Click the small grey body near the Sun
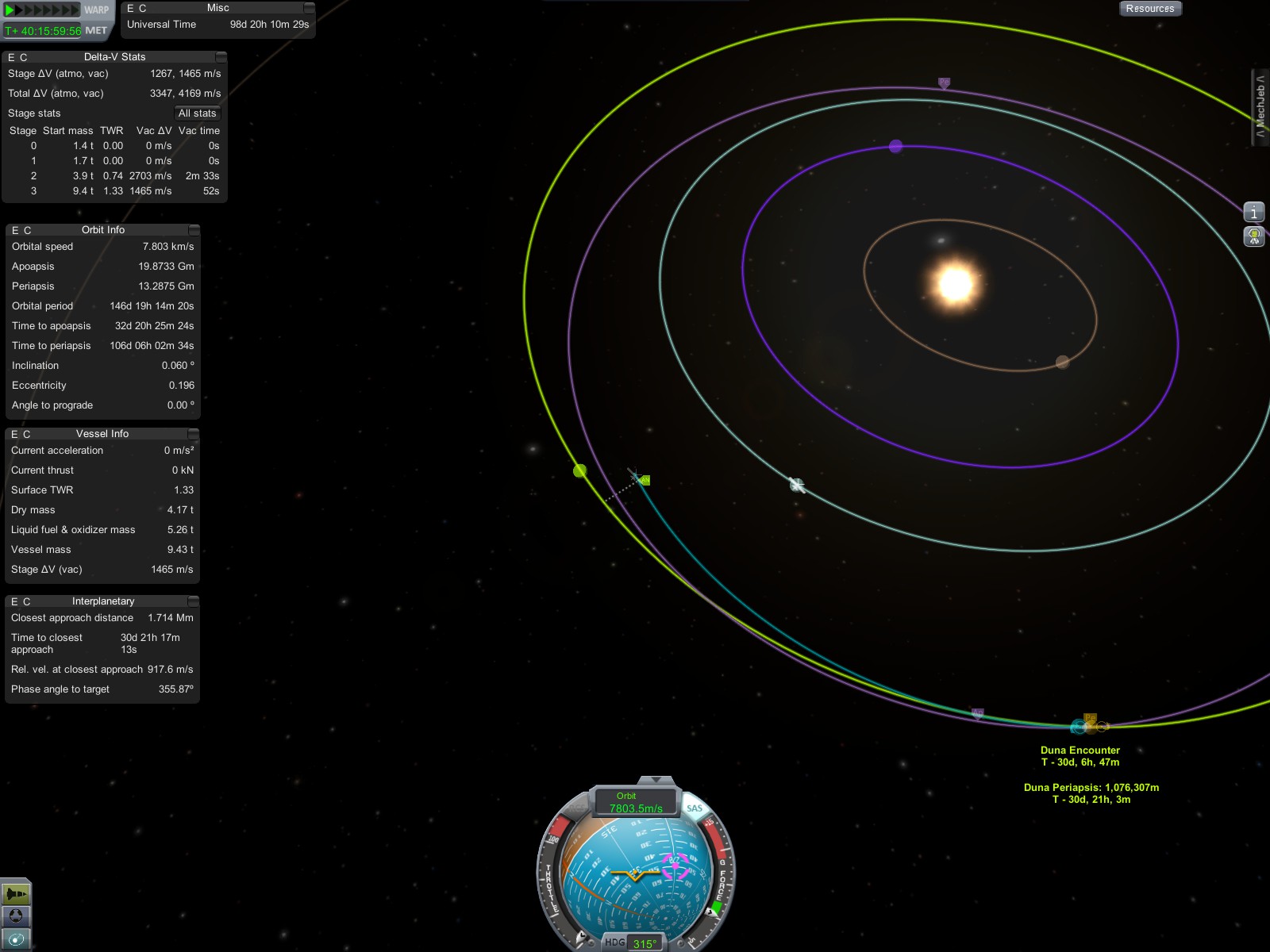 click(x=941, y=240)
